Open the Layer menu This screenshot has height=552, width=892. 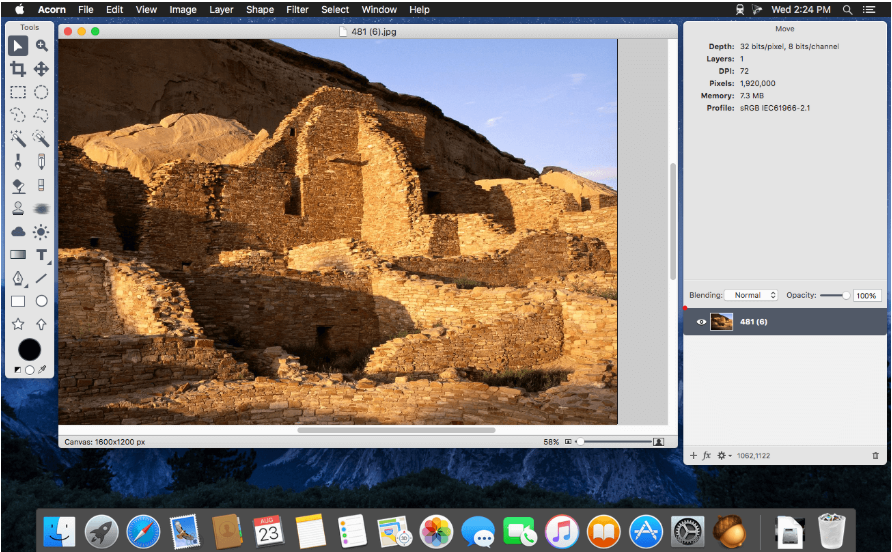click(x=220, y=9)
